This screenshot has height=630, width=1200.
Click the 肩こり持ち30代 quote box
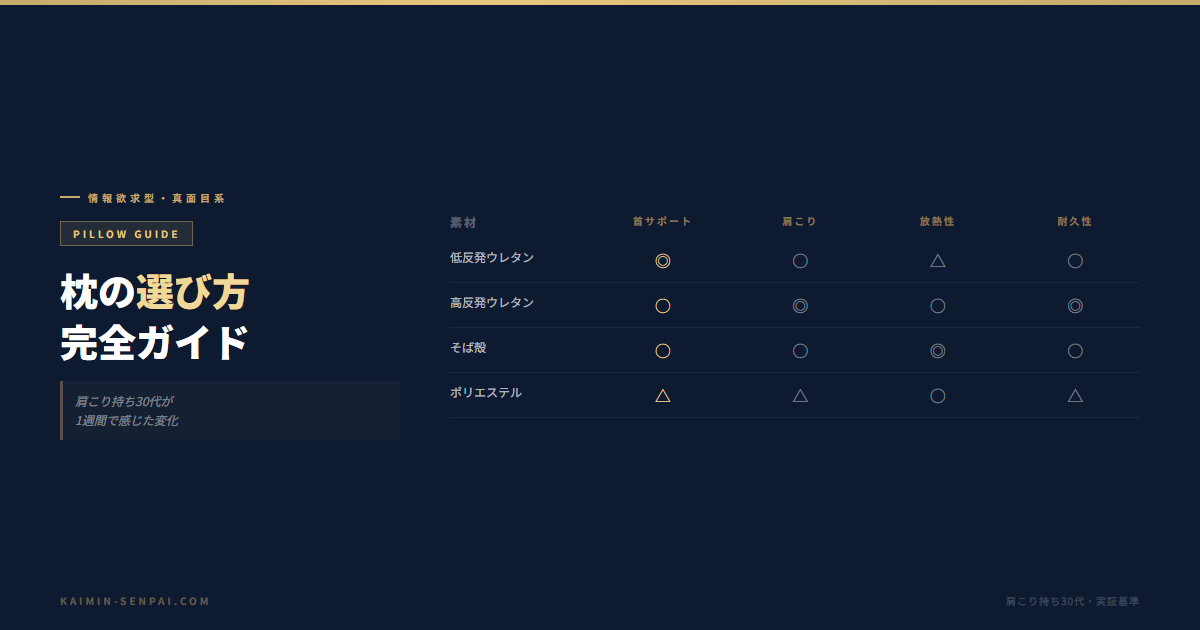pos(230,410)
